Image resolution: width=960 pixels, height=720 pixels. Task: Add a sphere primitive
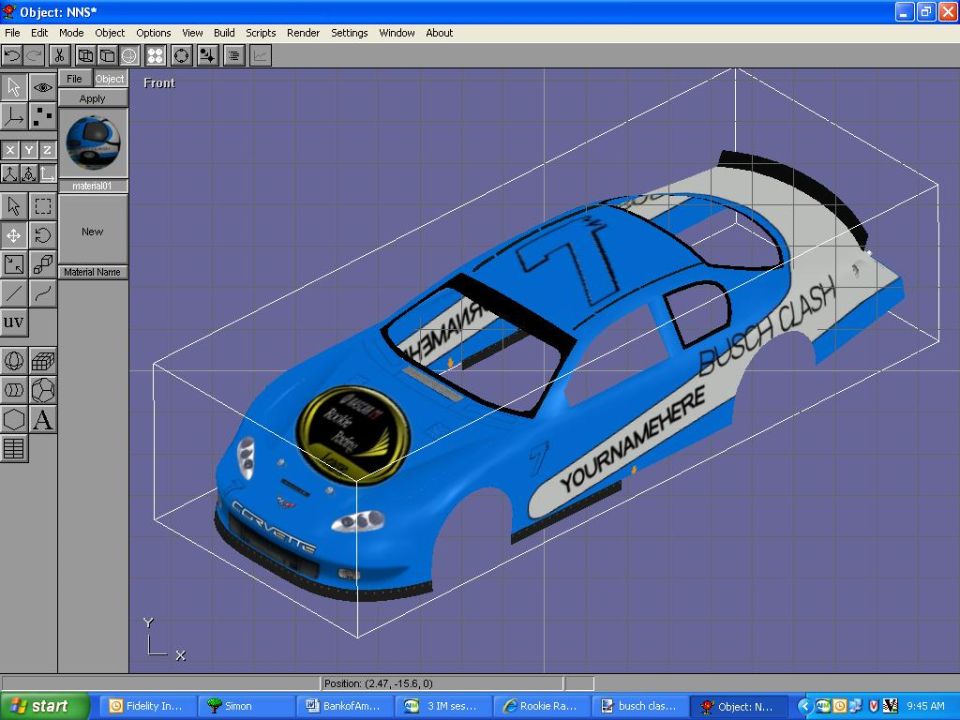13,361
